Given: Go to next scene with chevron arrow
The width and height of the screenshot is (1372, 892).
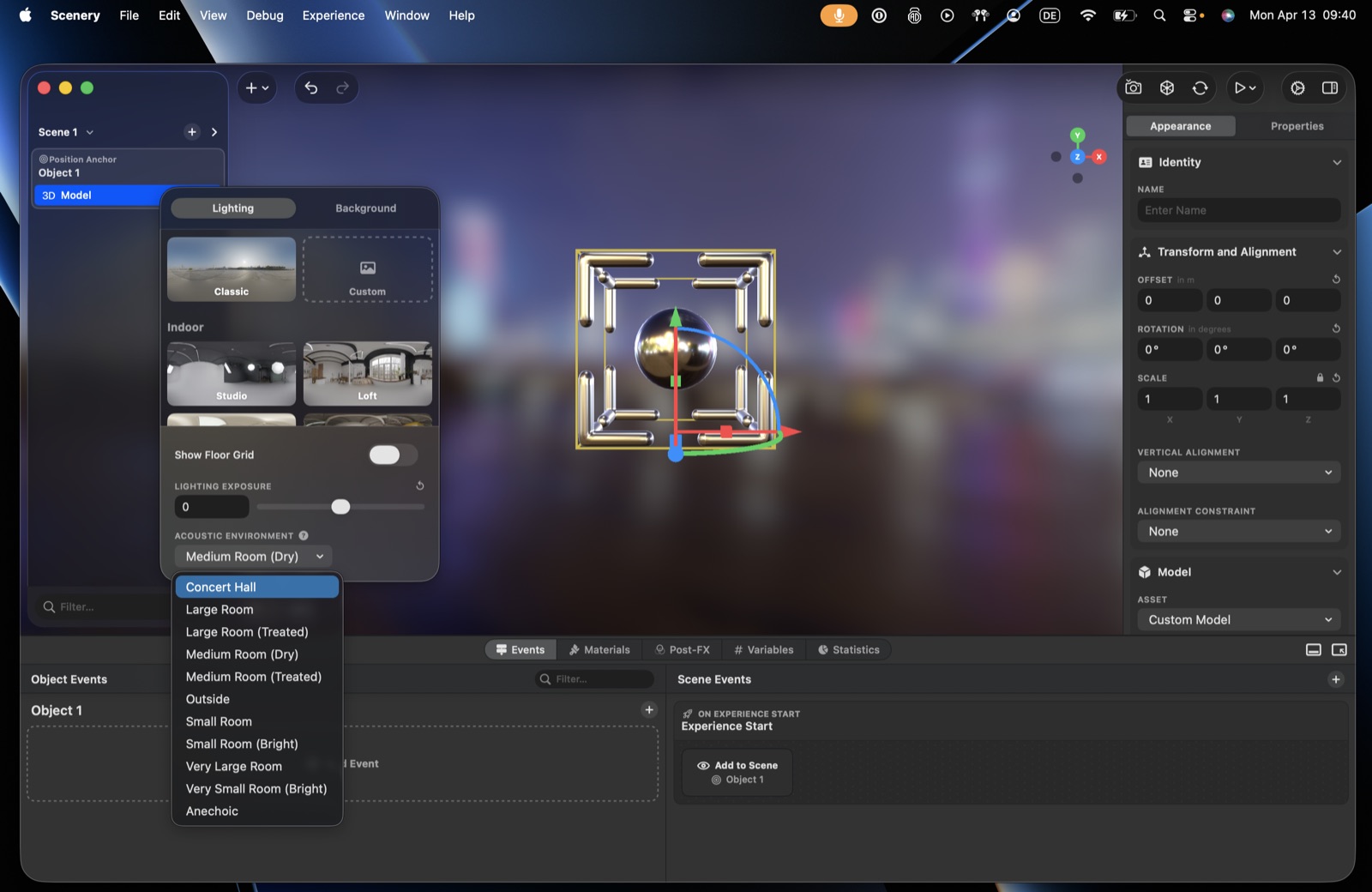Looking at the screenshot, I should (x=214, y=132).
